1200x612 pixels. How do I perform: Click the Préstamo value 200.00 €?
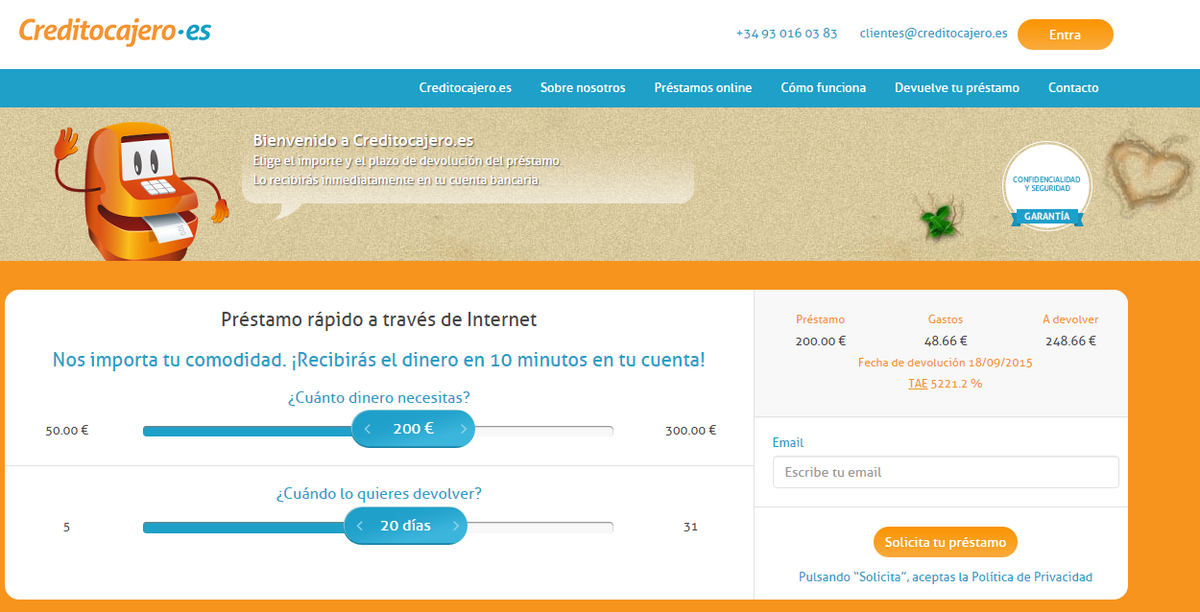[820, 341]
